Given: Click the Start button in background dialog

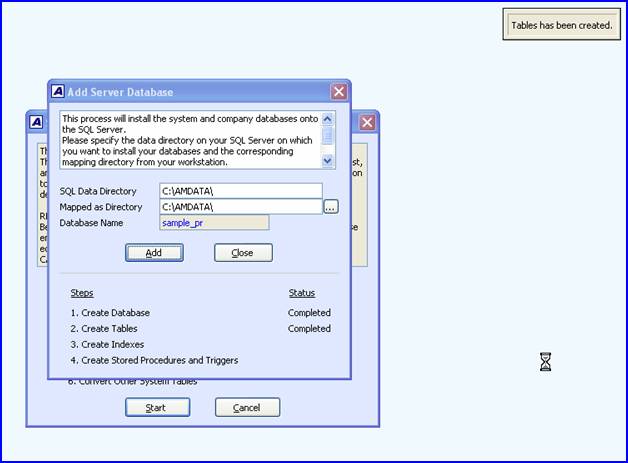Looking at the screenshot, I should pos(158,408).
